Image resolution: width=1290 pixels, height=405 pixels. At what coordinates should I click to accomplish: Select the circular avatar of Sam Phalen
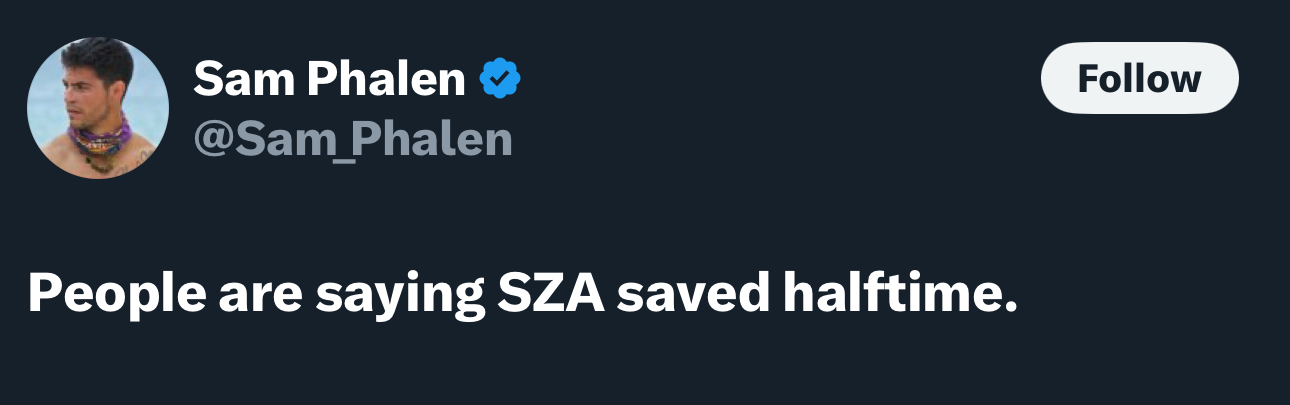point(98,108)
